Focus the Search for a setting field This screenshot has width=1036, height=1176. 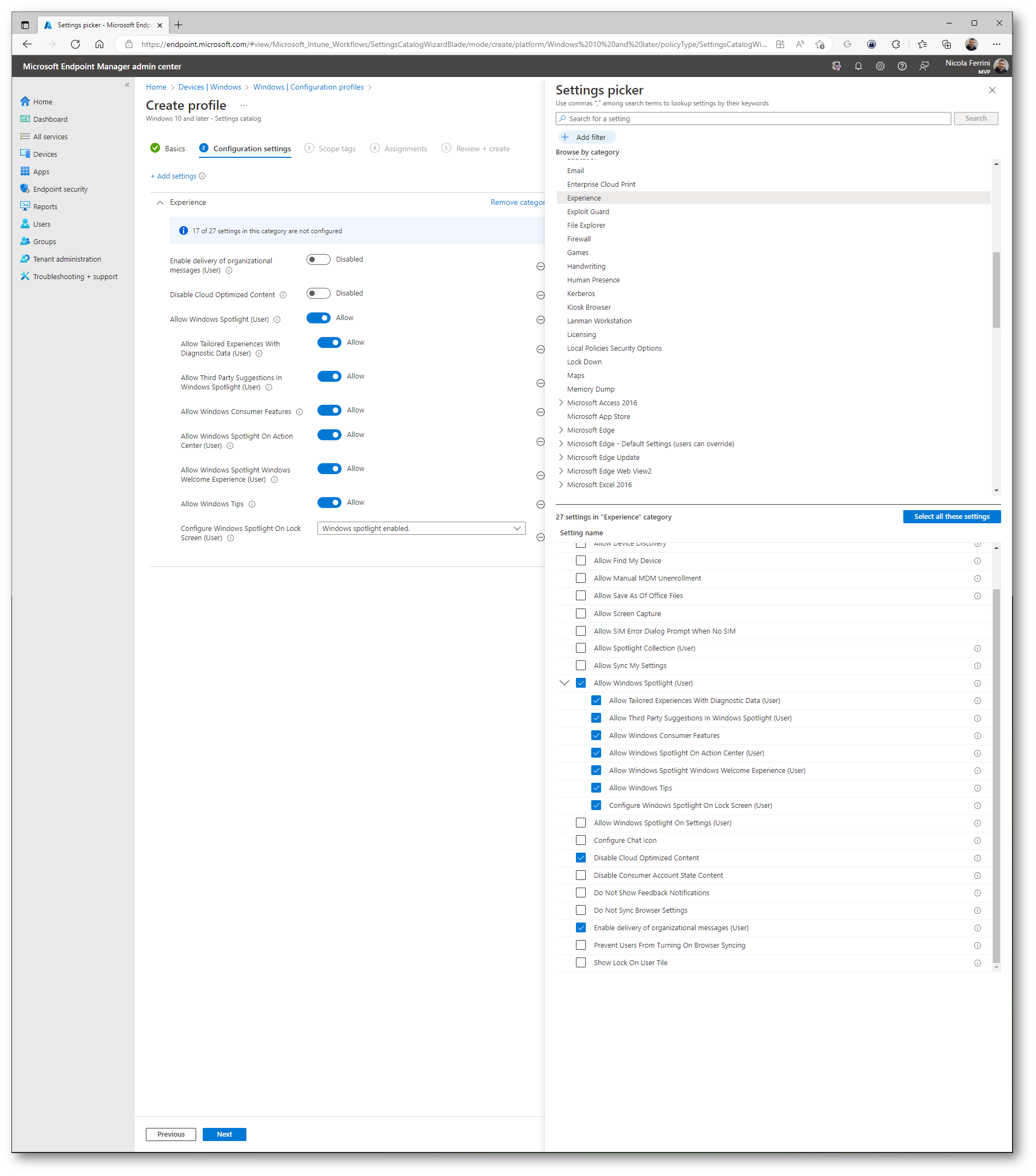753,119
